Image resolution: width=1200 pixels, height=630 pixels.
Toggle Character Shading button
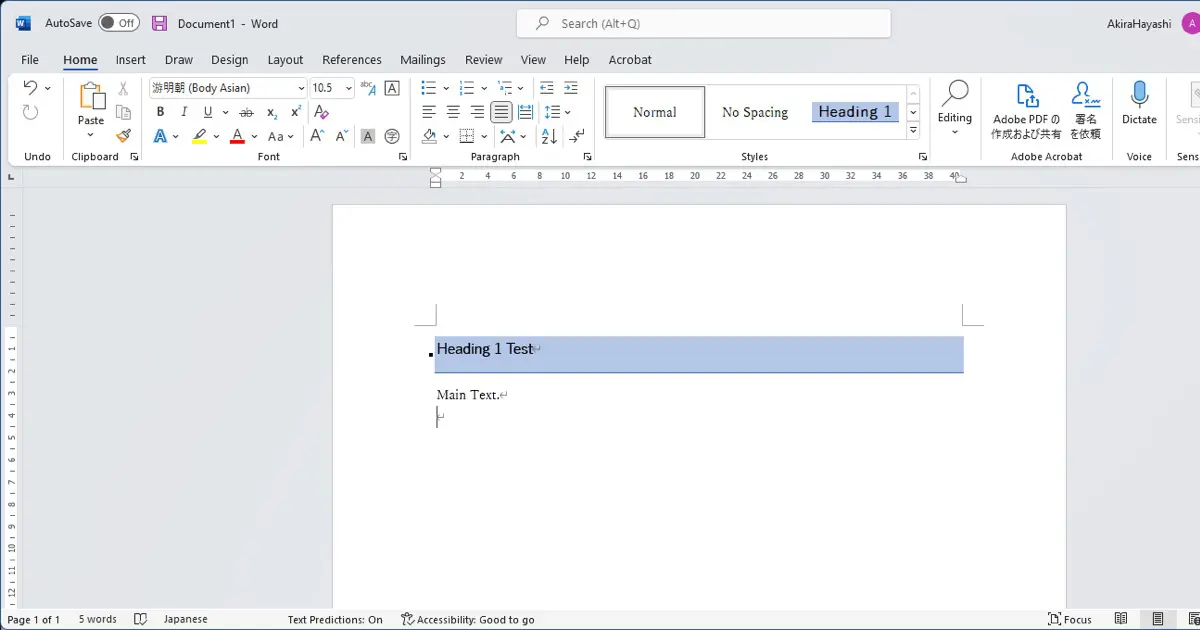pos(368,136)
